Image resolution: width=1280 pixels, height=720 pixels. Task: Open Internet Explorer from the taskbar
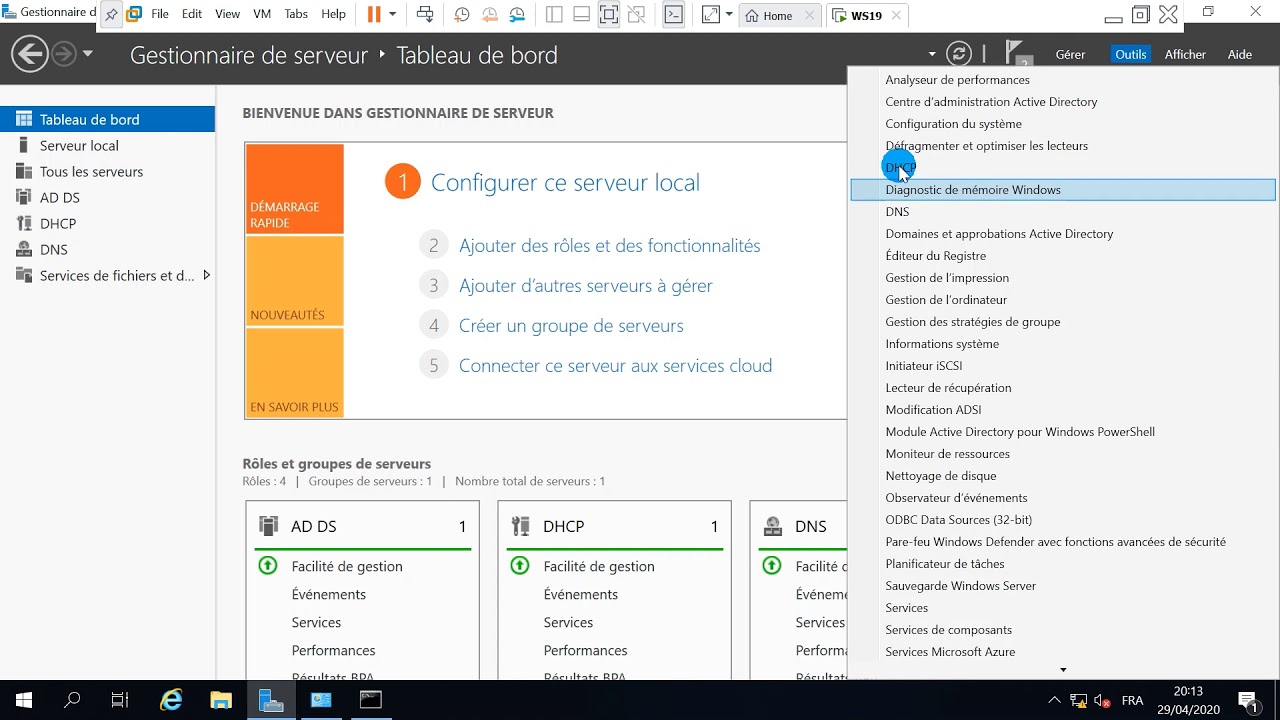172,700
